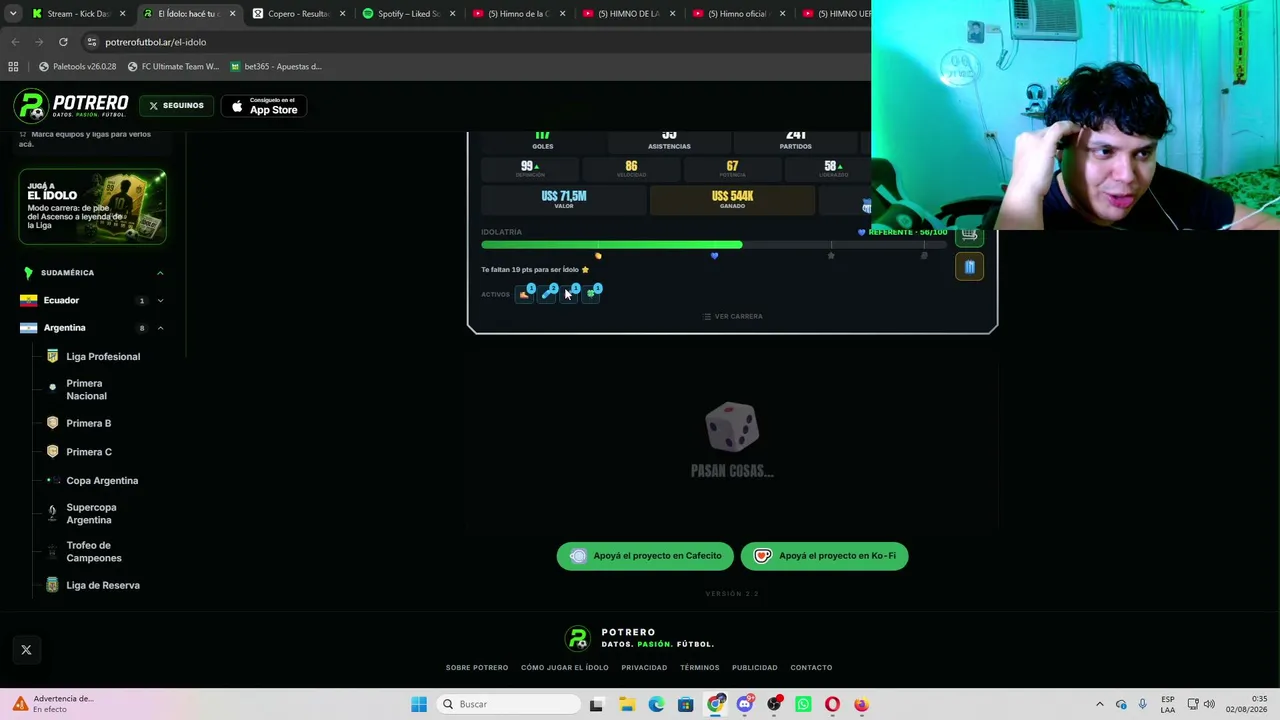
Task: Click Apoyá el proyecto en Ko-Fi button
Action: 825,556
